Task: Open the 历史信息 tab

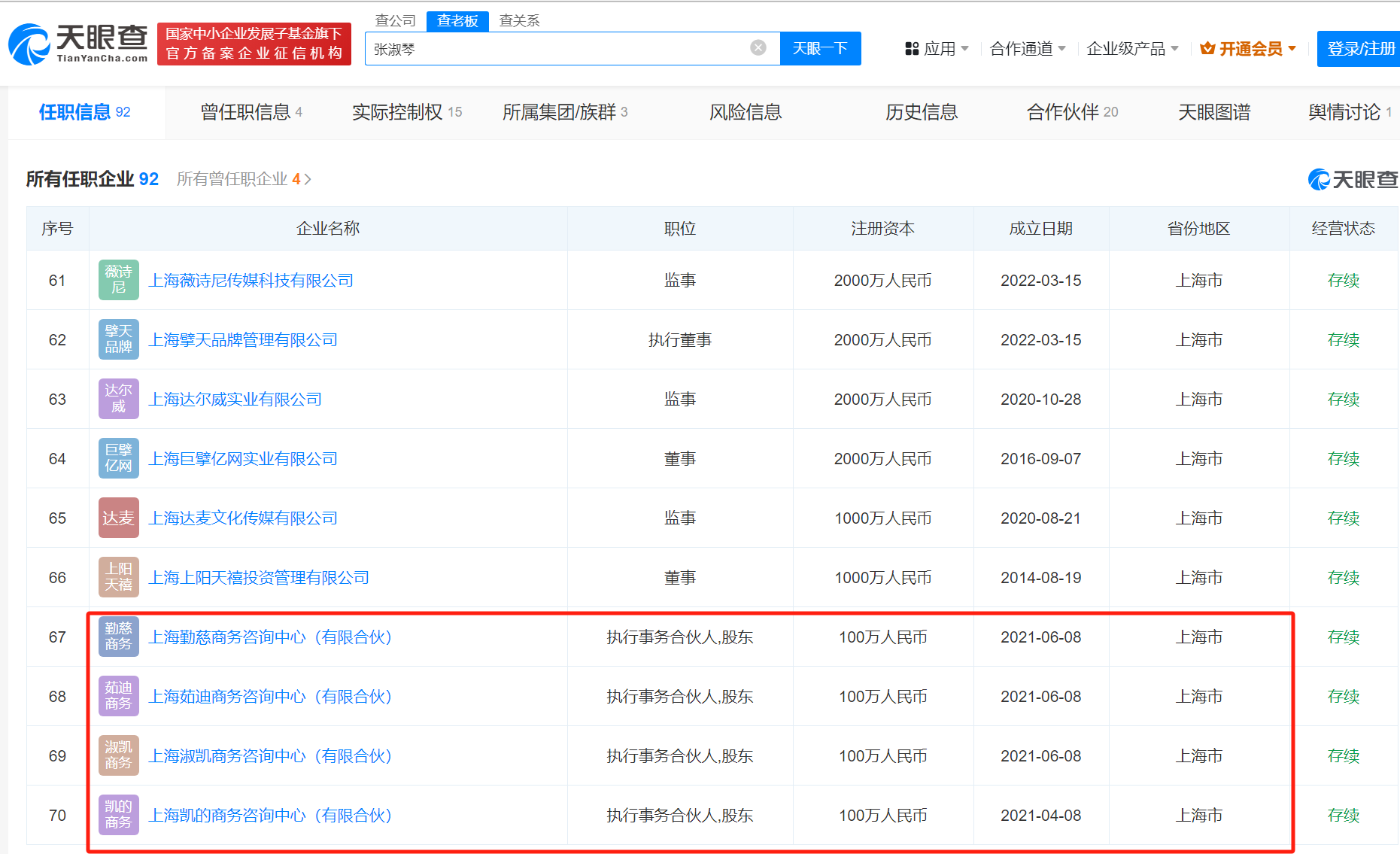Action: click(x=922, y=112)
